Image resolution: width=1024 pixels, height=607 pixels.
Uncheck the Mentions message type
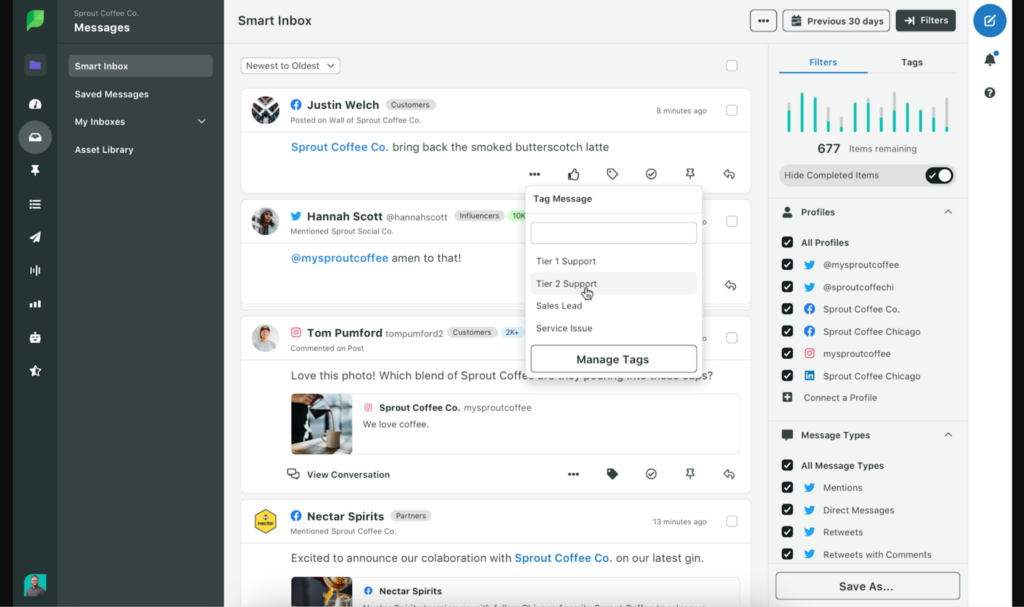[x=787, y=487]
